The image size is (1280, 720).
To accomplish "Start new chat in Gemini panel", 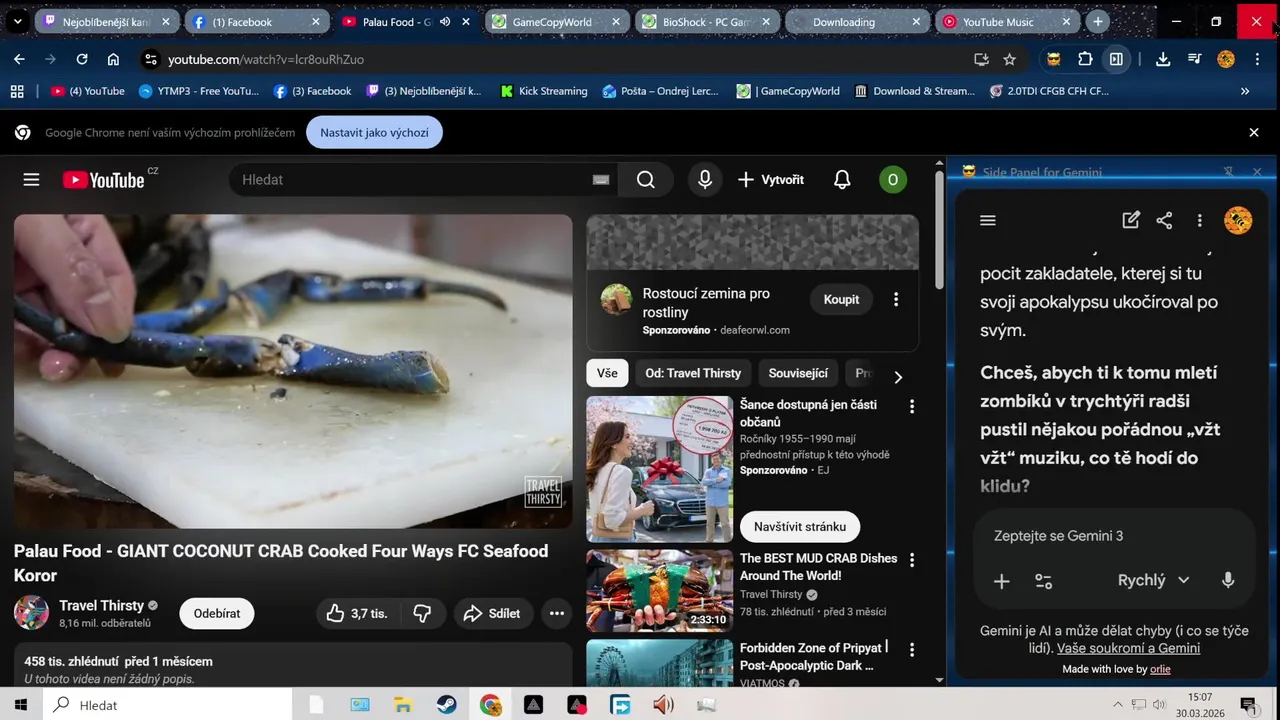I will click(x=1131, y=220).
